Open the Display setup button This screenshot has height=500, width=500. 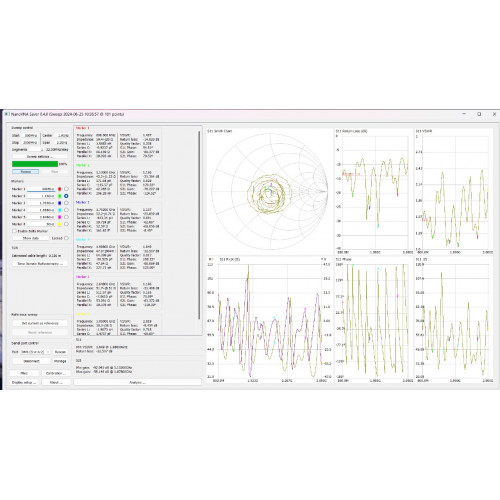[x=24, y=382]
